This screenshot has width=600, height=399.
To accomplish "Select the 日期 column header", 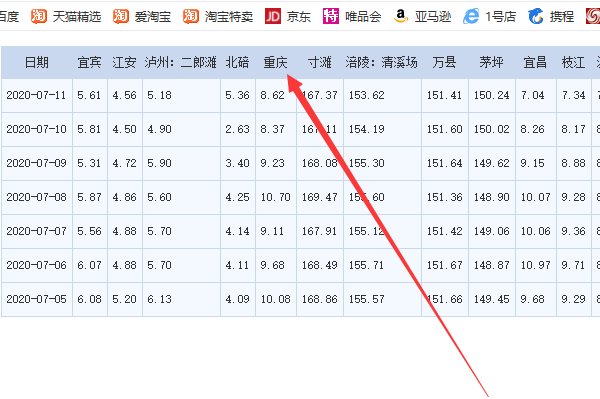I will tap(37, 62).
